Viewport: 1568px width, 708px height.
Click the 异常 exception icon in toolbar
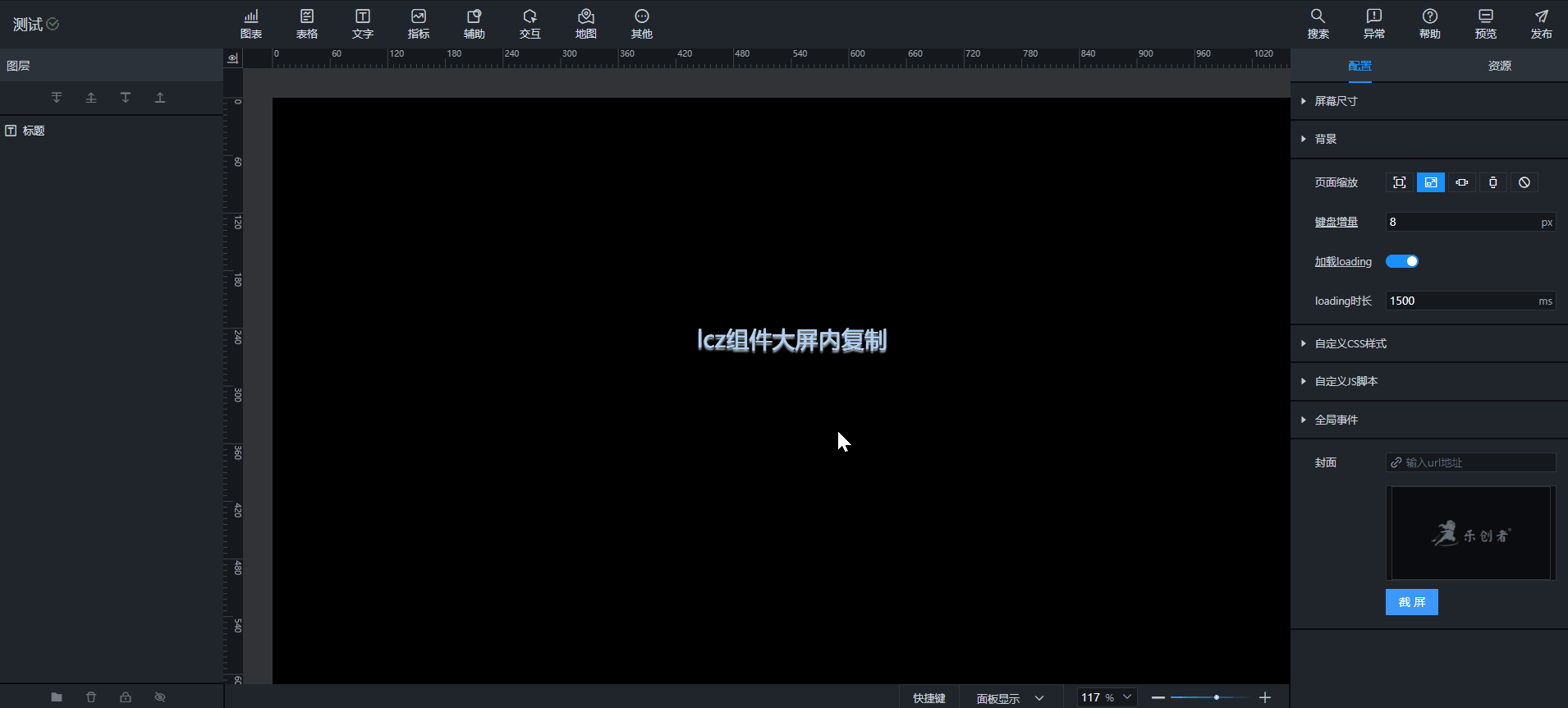(1373, 24)
